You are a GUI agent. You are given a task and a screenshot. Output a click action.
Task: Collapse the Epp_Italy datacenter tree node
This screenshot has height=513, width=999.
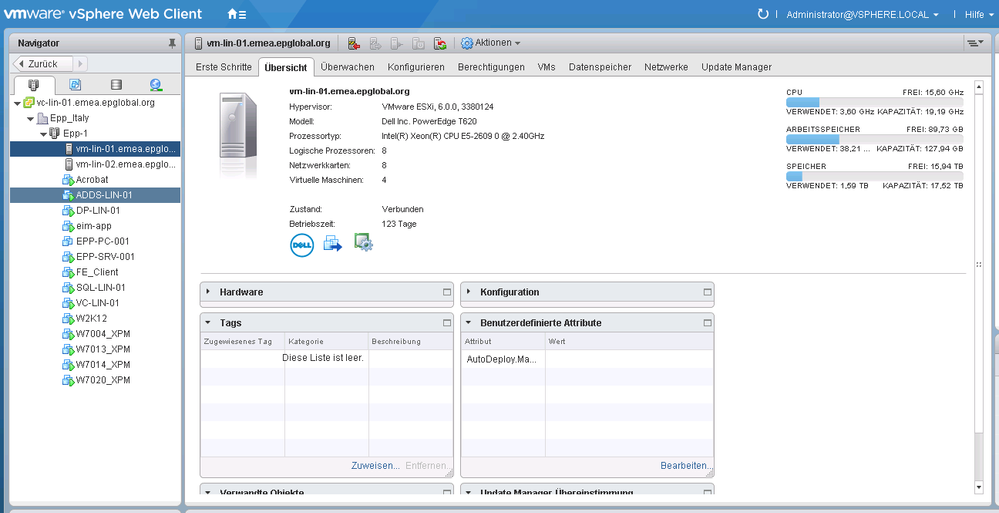point(29,118)
